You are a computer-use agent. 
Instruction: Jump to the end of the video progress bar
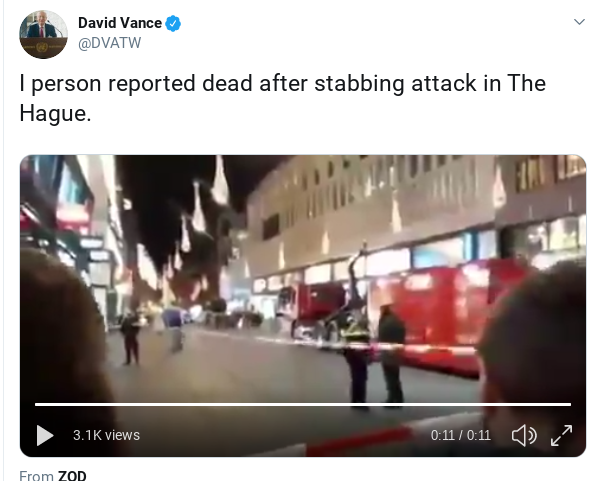570,405
